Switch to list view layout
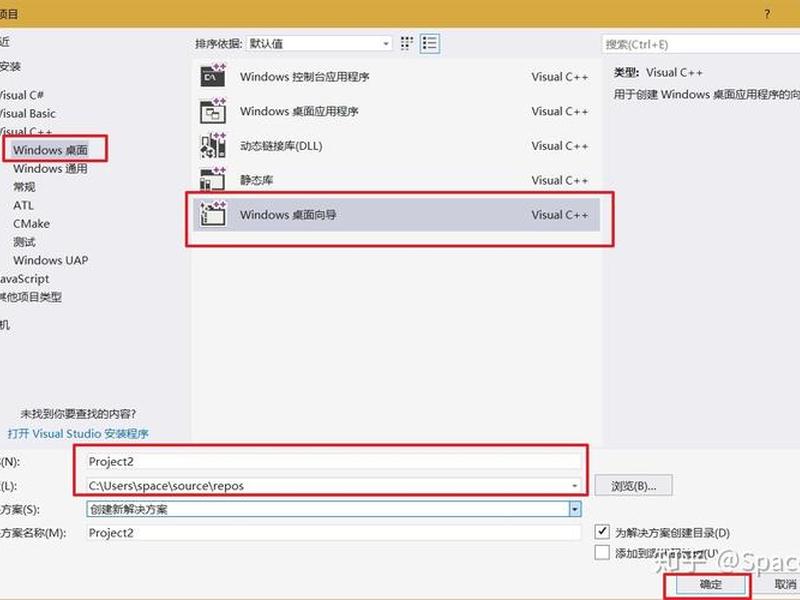 [430, 43]
